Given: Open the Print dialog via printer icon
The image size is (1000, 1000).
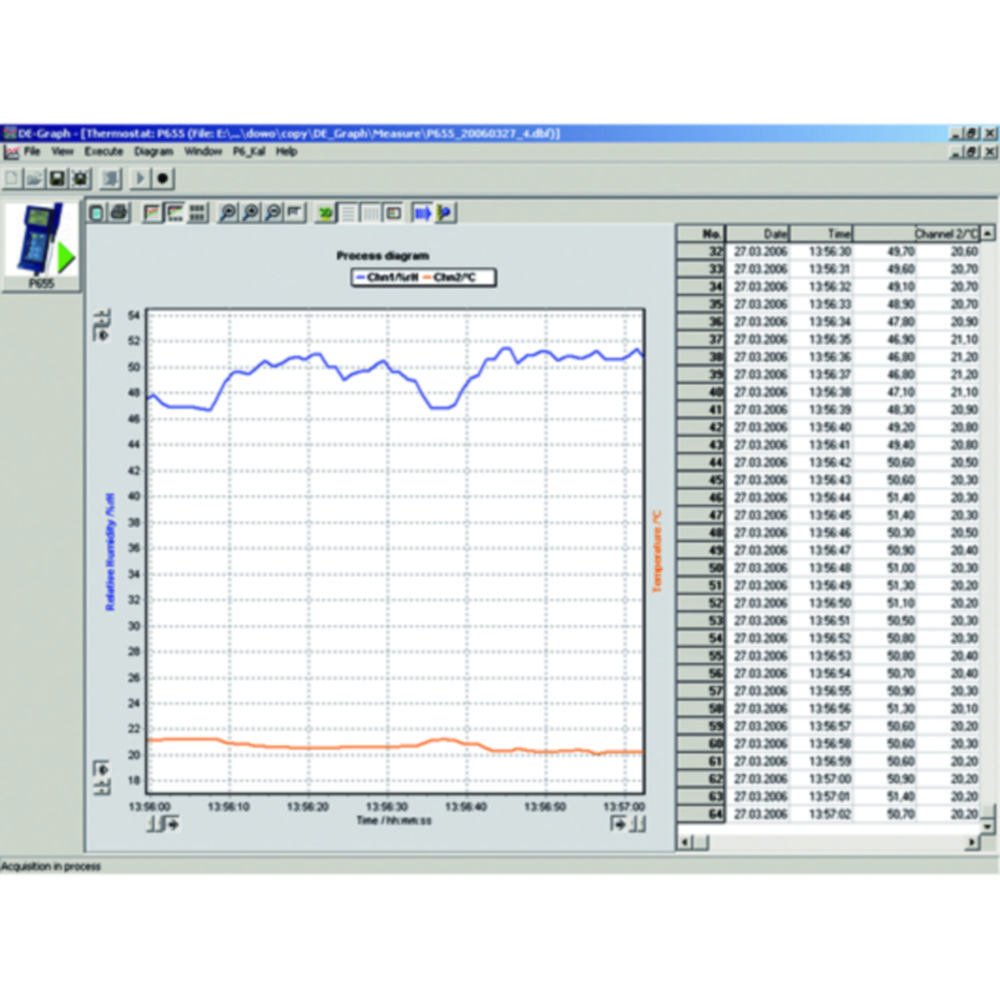Looking at the screenshot, I should [120, 211].
